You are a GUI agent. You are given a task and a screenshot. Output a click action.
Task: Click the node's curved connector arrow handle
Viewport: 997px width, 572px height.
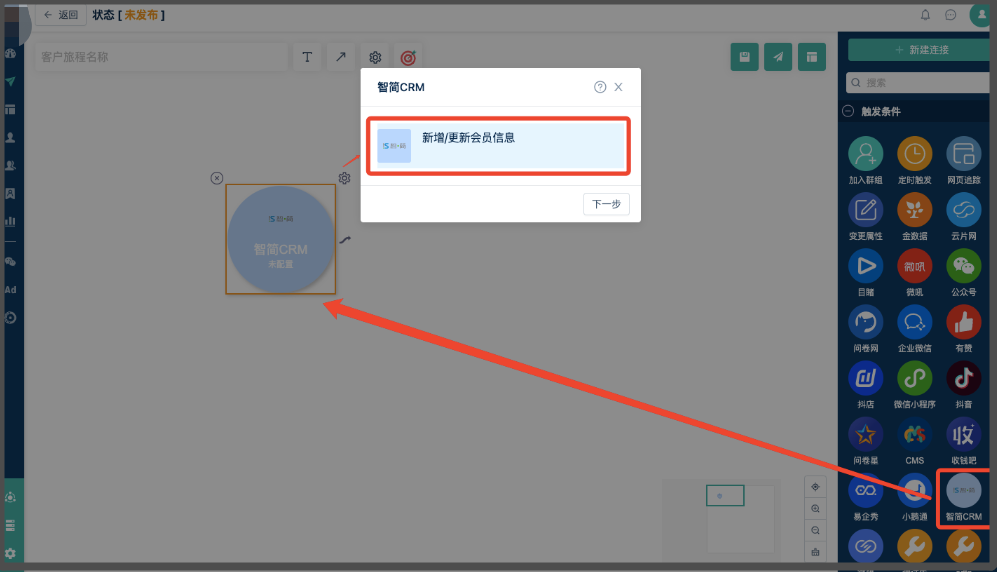345,240
